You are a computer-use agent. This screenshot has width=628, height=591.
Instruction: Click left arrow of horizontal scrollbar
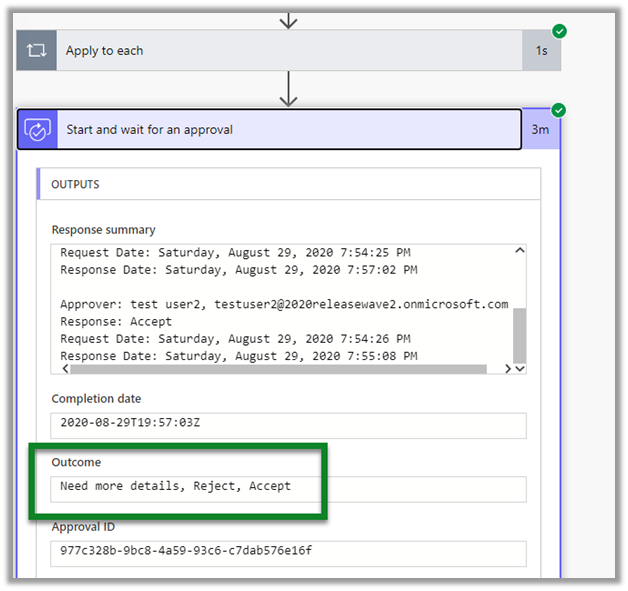[x=59, y=368]
